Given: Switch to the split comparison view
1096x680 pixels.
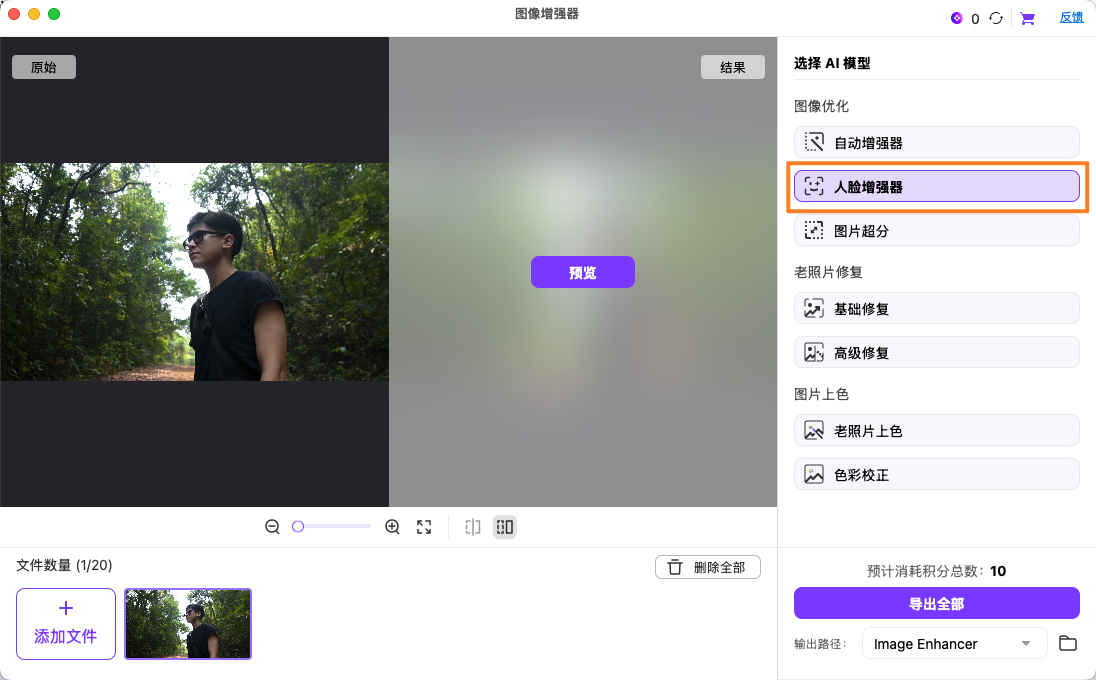Looking at the screenshot, I should point(472,526).
